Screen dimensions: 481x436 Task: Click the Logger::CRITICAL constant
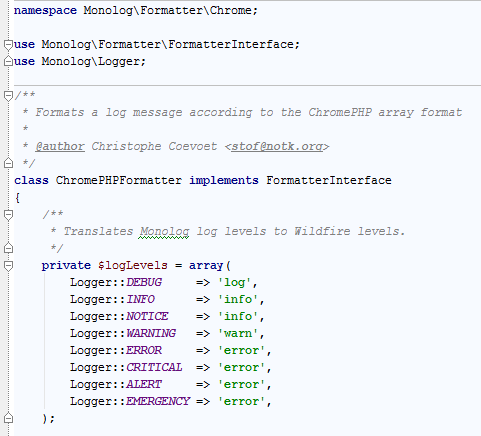coord(126,367)
